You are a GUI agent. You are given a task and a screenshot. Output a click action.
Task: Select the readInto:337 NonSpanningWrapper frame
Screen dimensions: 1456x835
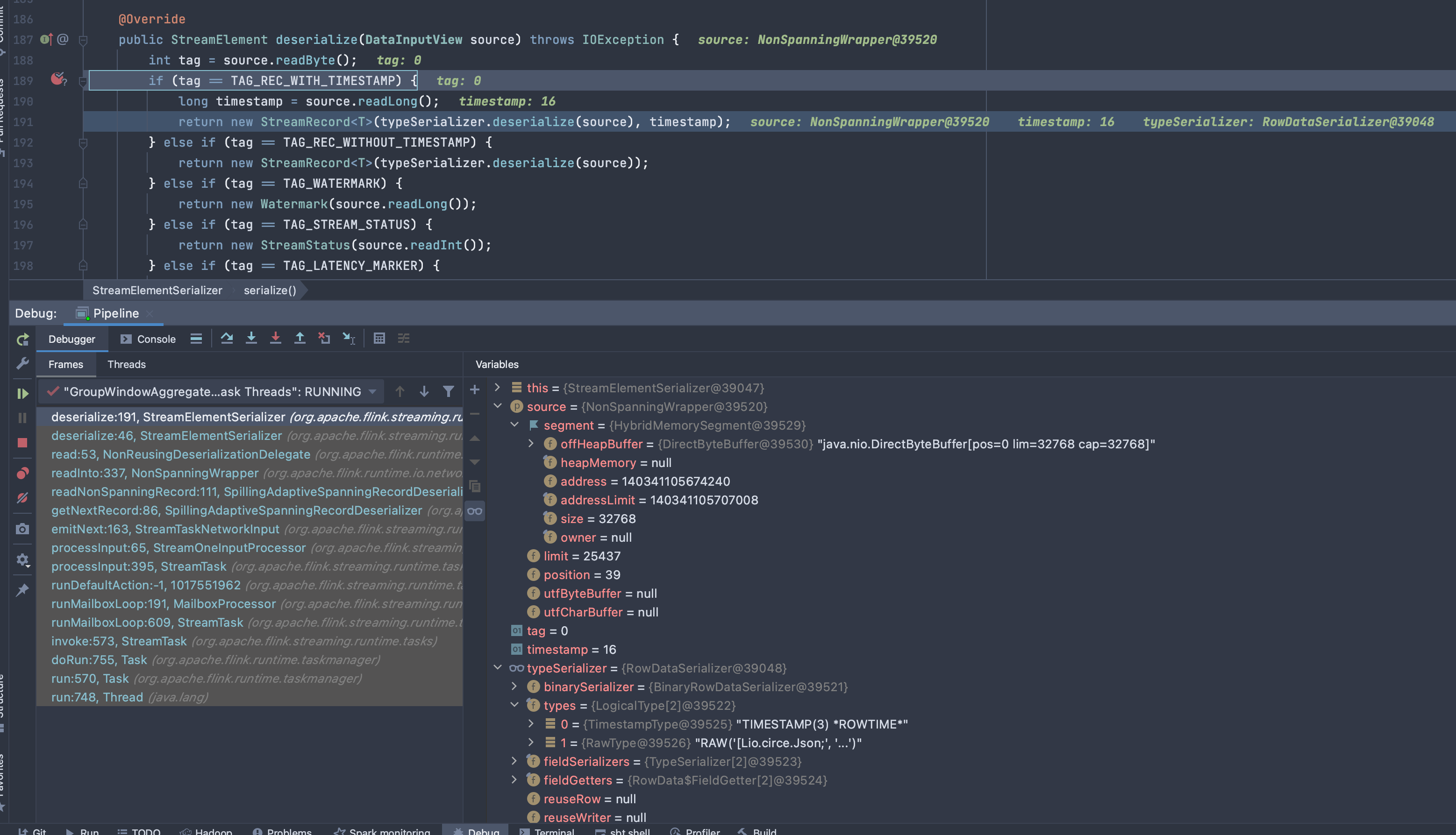point(155,473)
